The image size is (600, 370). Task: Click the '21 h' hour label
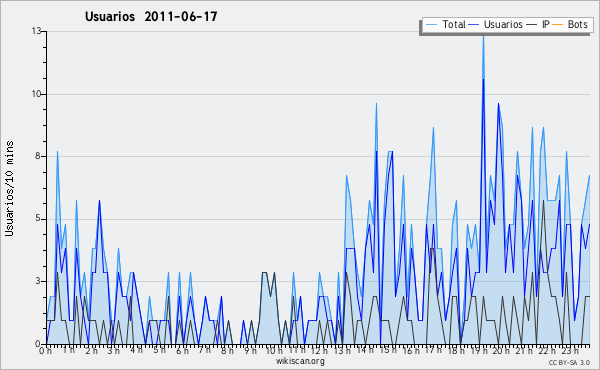pyautogui.click(x=524, y=351)
